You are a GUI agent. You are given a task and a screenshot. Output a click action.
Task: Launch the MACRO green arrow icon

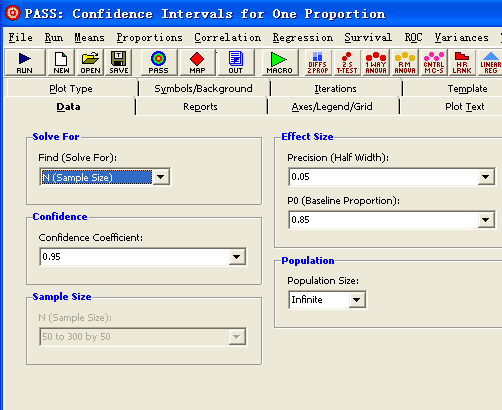279,62
